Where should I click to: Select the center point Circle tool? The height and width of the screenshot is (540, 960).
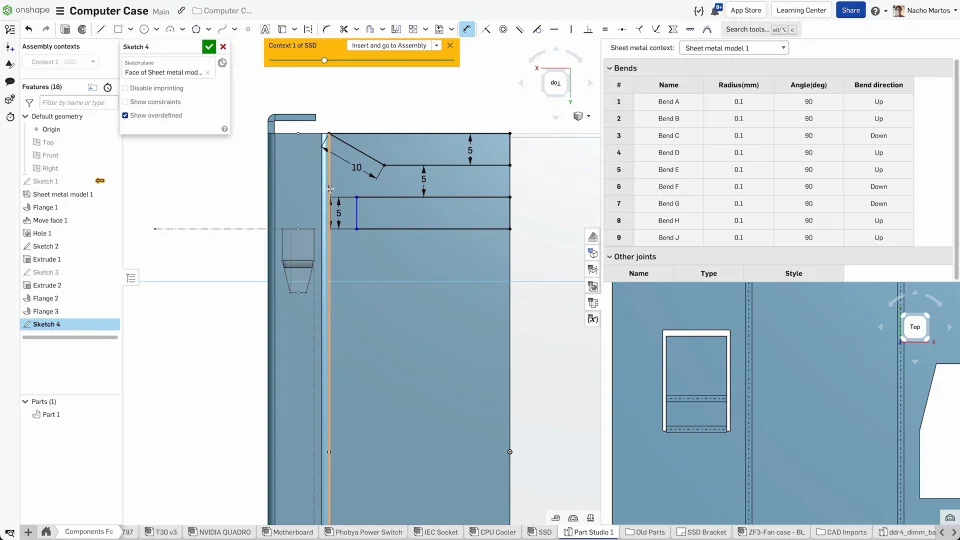click(x=144, y=29)
